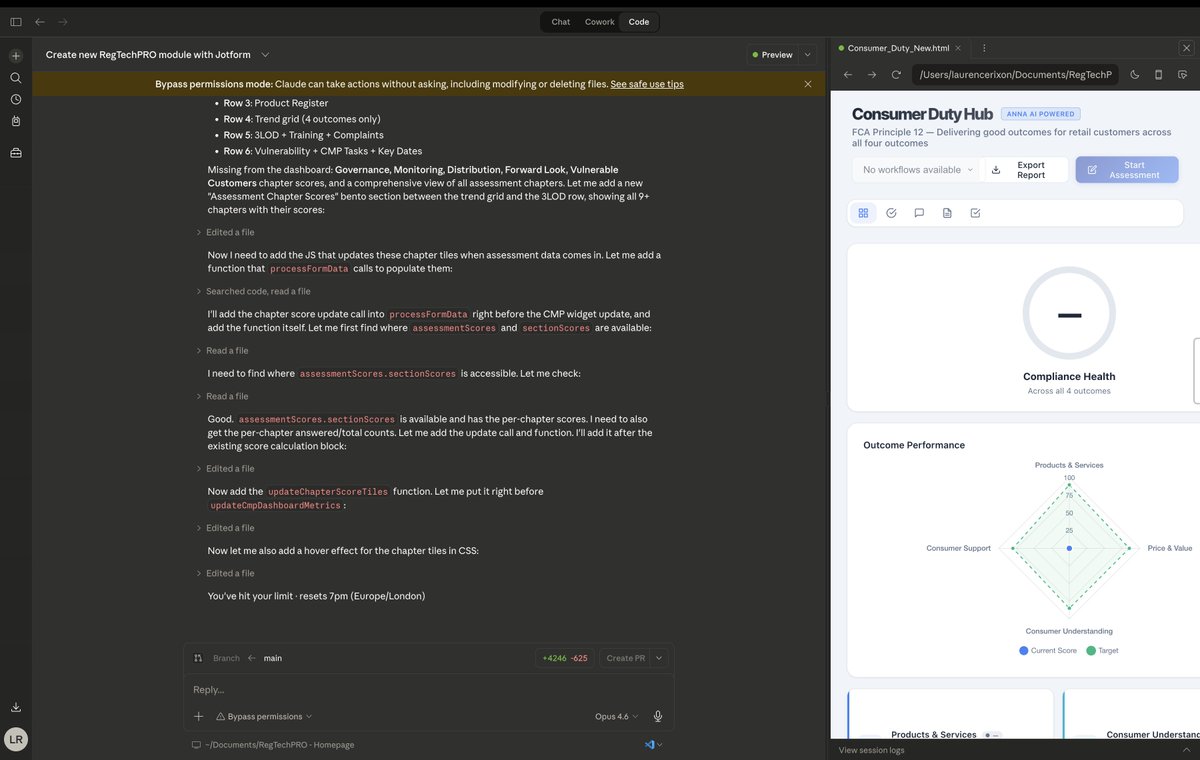
Task: Click the +4246 -625 diff stats
Action: (565, 658)
